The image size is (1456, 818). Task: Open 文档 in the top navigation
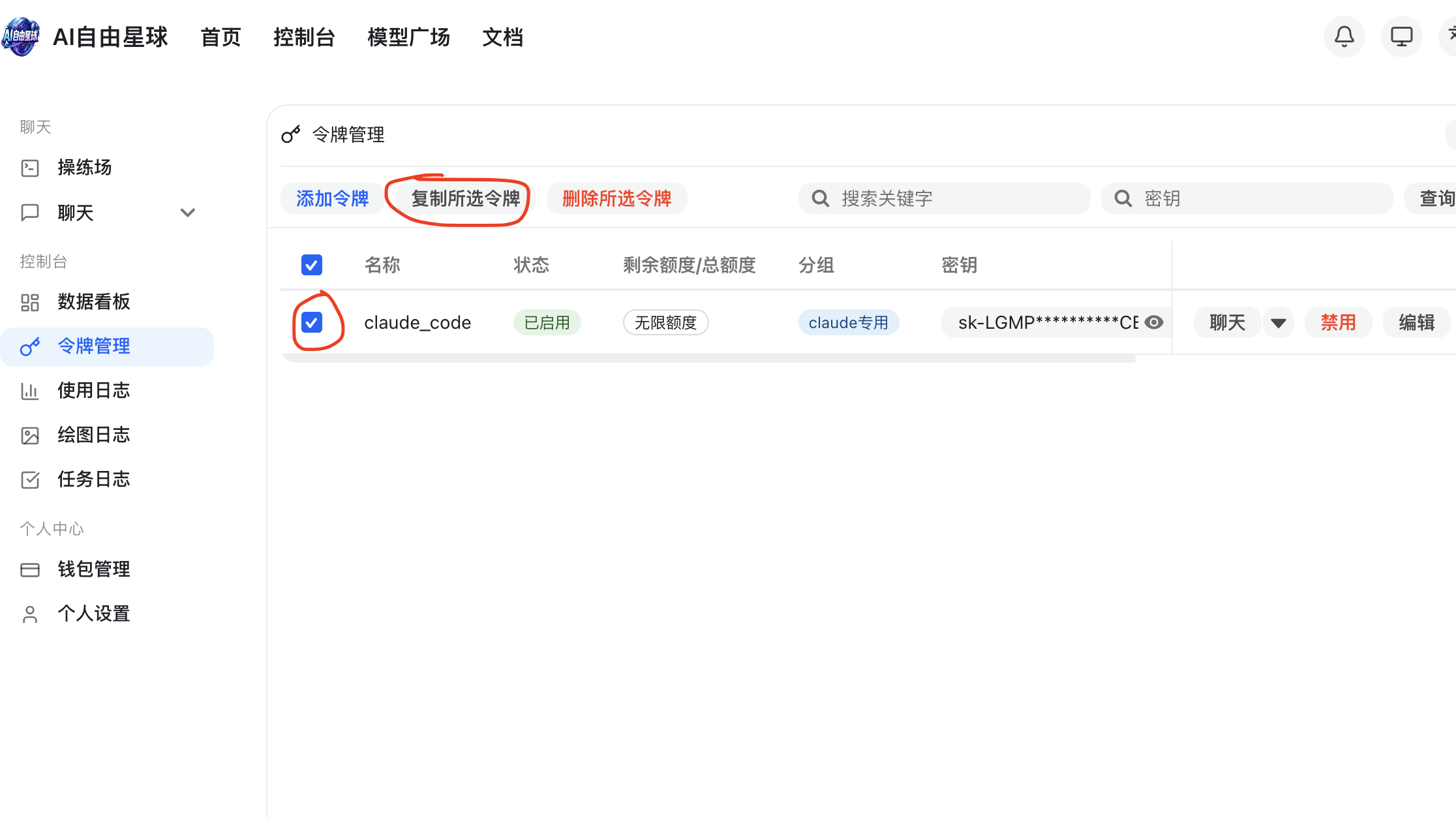[x=502, y=37]
